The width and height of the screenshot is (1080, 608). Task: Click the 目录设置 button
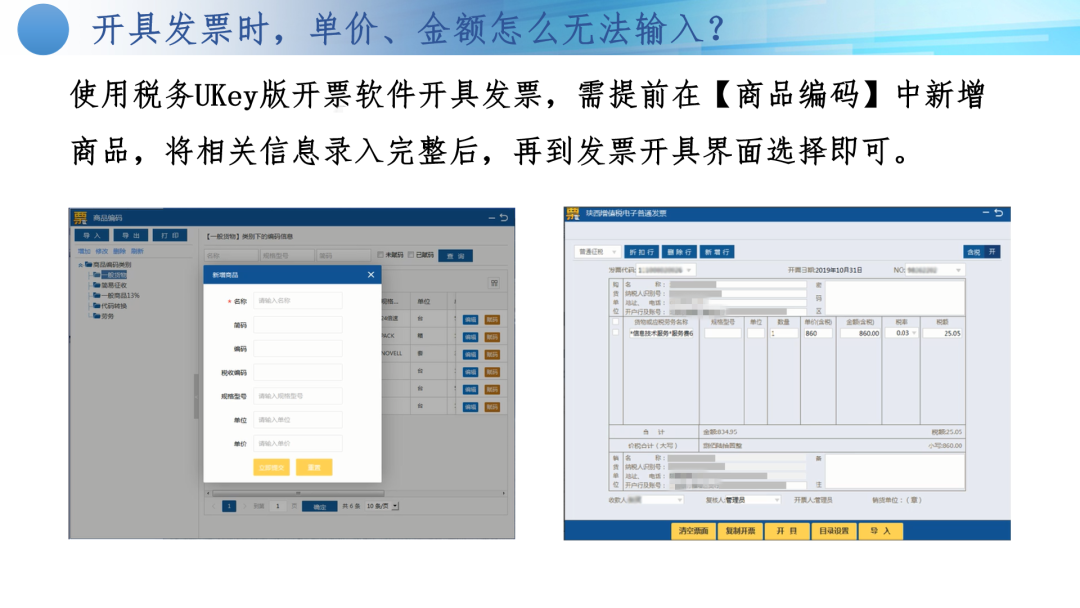[833, 531]
